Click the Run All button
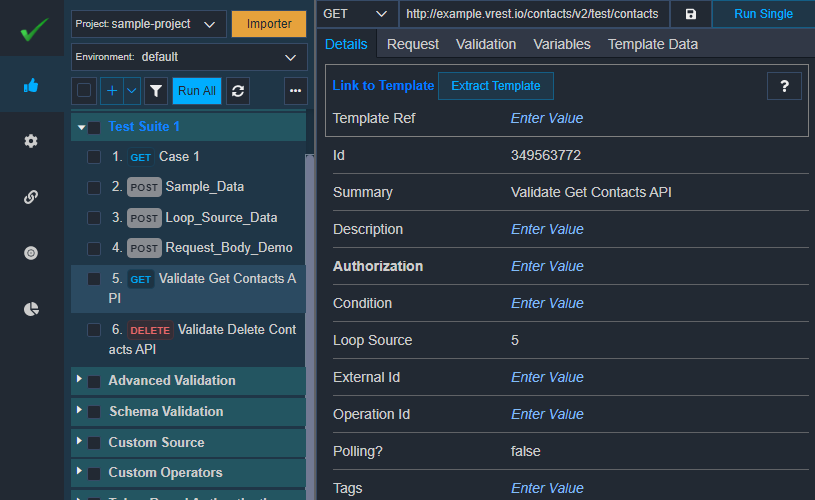 point(196,91)
